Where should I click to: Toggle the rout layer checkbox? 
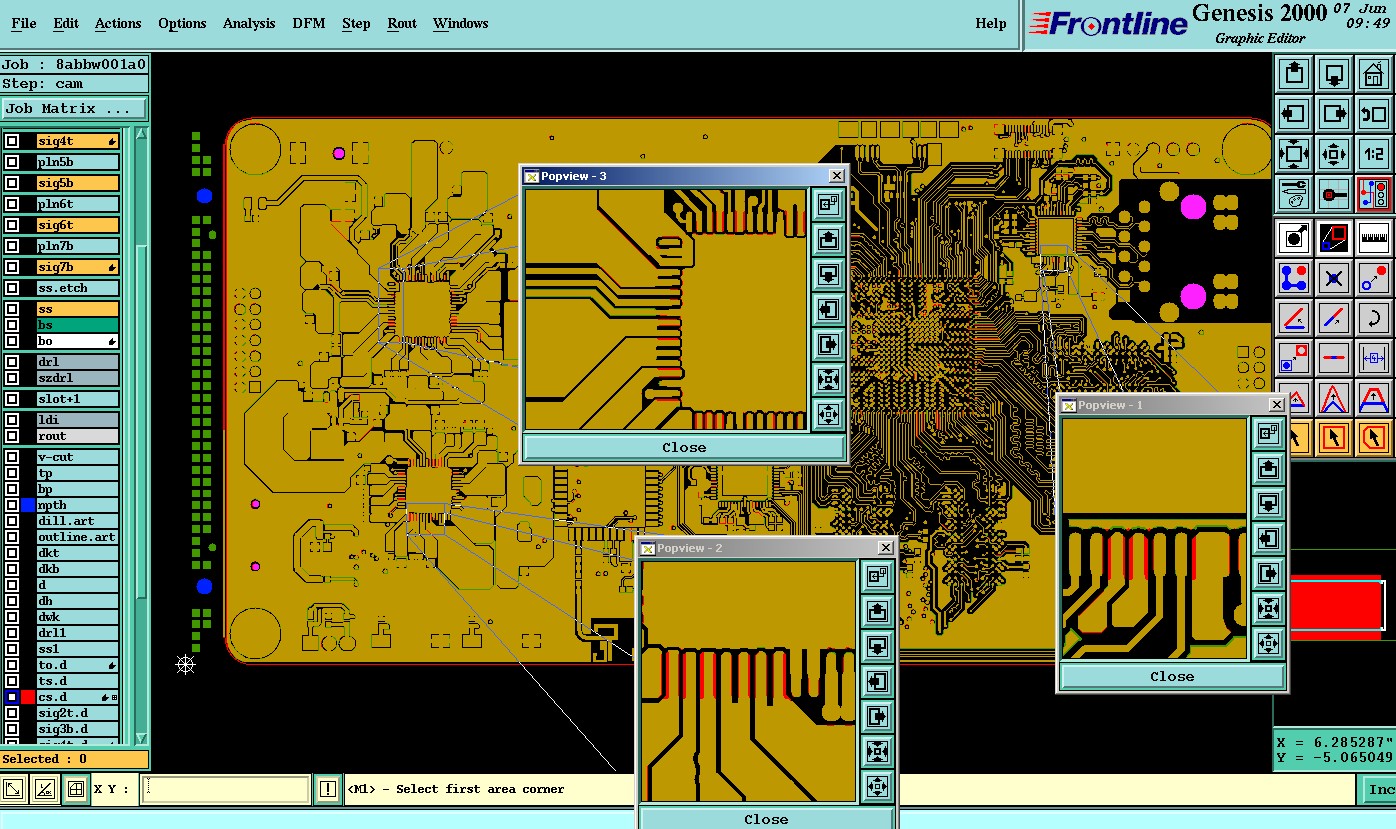tap(12, 436)
